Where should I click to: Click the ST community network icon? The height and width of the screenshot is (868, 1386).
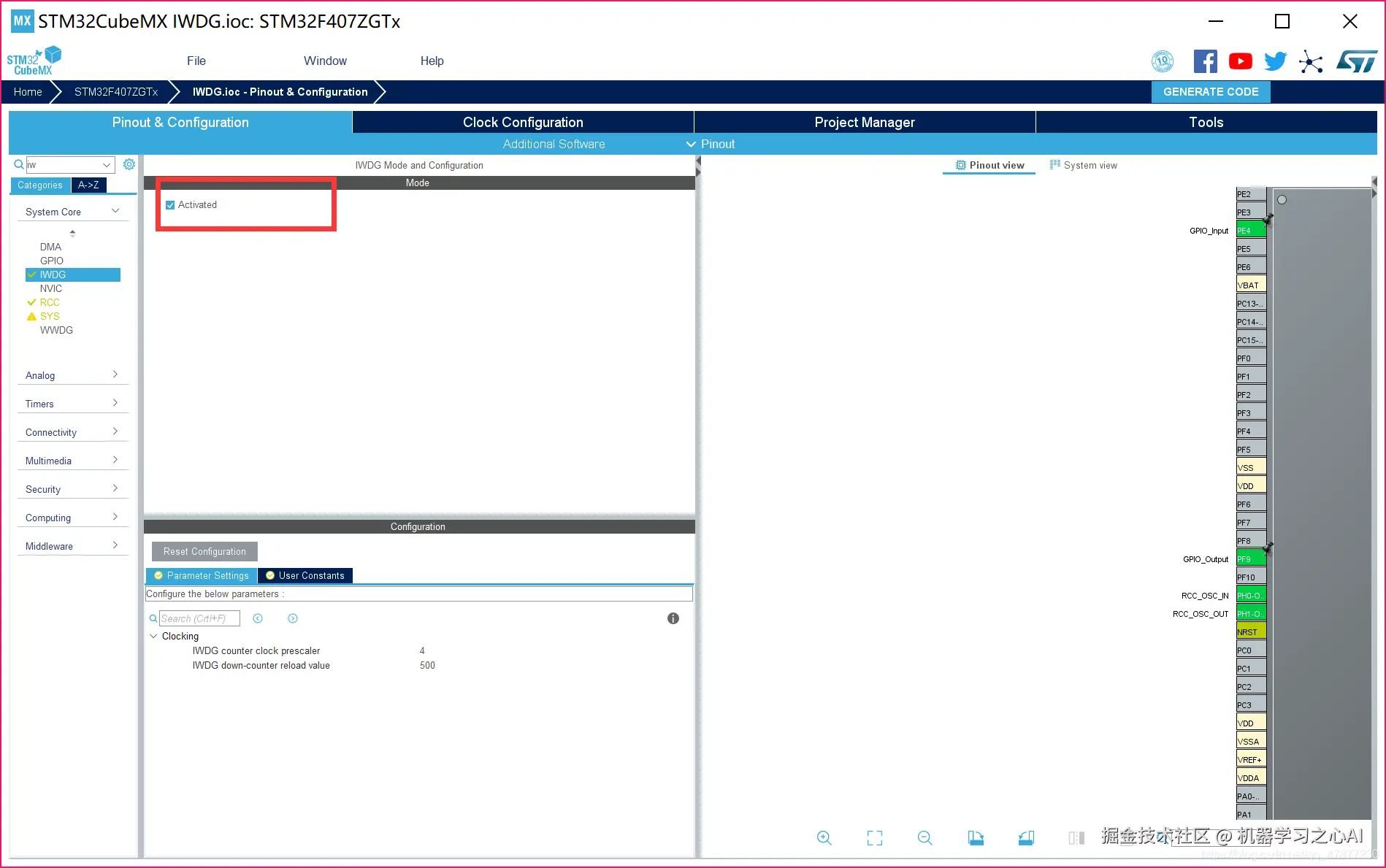(x=1311, y=62)
